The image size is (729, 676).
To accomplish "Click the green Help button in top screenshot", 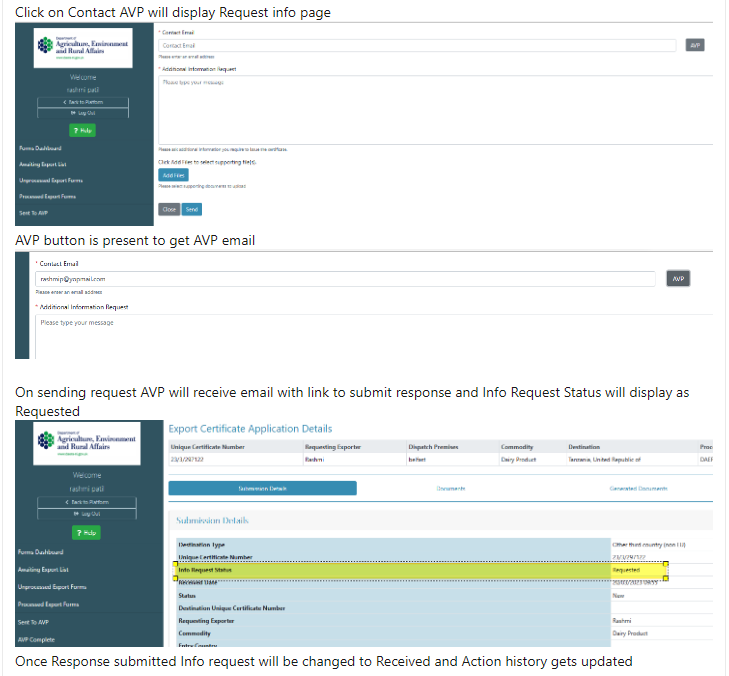I will point(82,130).
